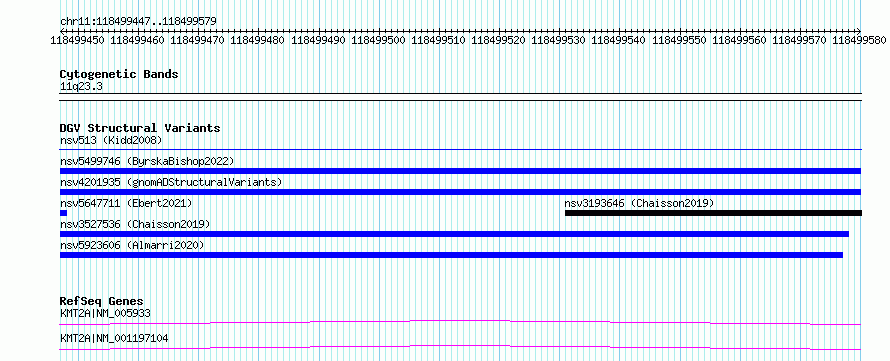Click ruler position 118499490
The height and width of the screenshot is (361, 890).
click(x=318, y=40)
